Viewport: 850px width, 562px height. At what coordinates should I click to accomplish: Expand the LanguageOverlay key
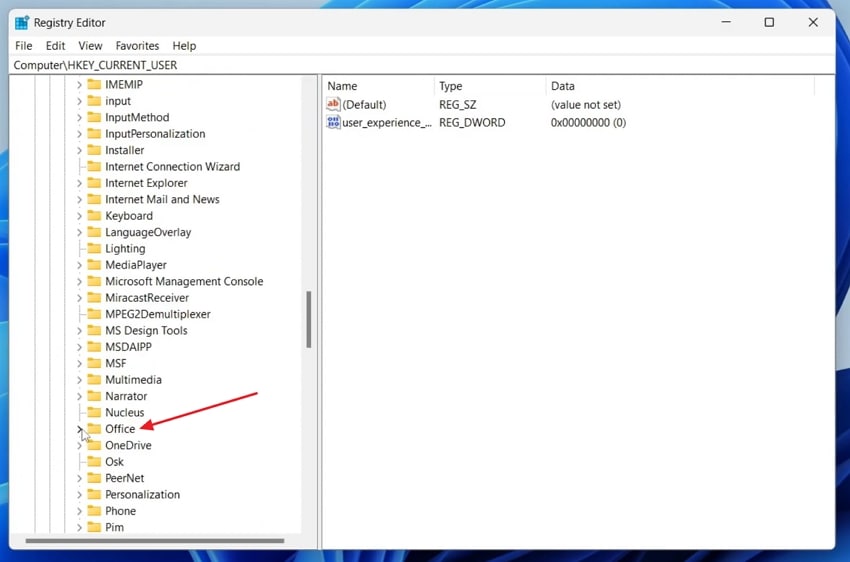click(x=79, y=232)
